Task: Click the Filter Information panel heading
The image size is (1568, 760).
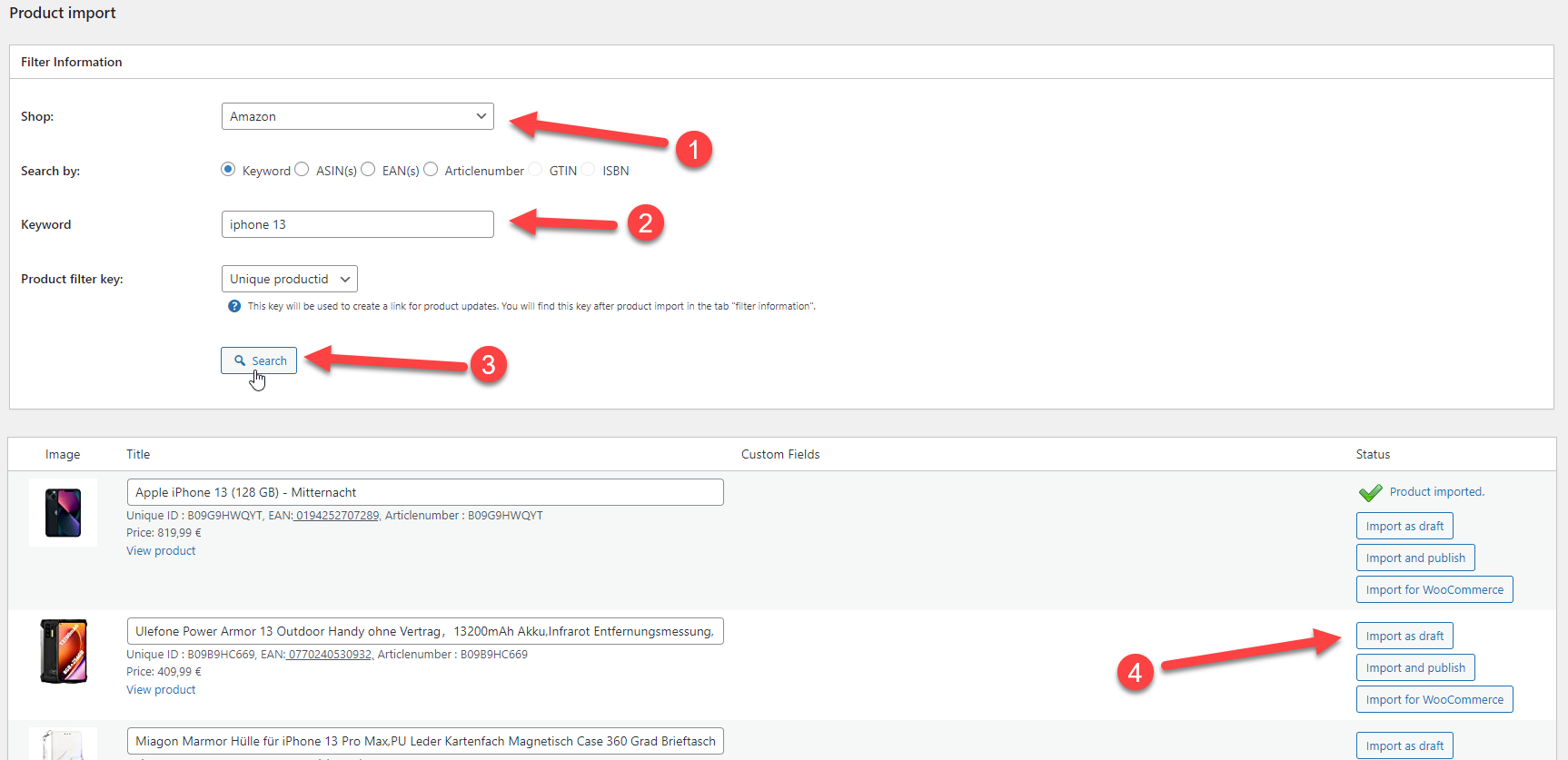Action: pyautogui.click(x=72, y=62)
